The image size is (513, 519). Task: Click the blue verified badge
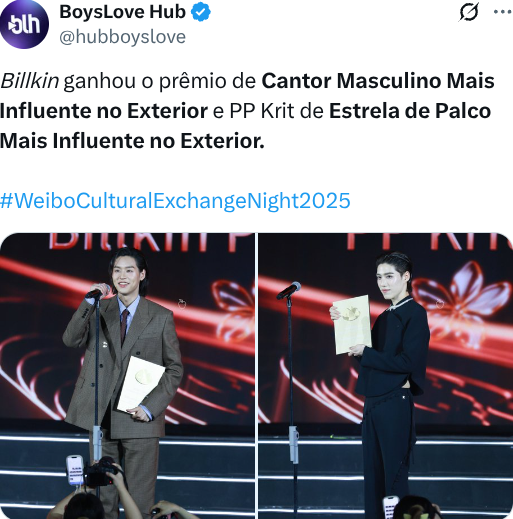pyautogui.click(x=201, y=12)
